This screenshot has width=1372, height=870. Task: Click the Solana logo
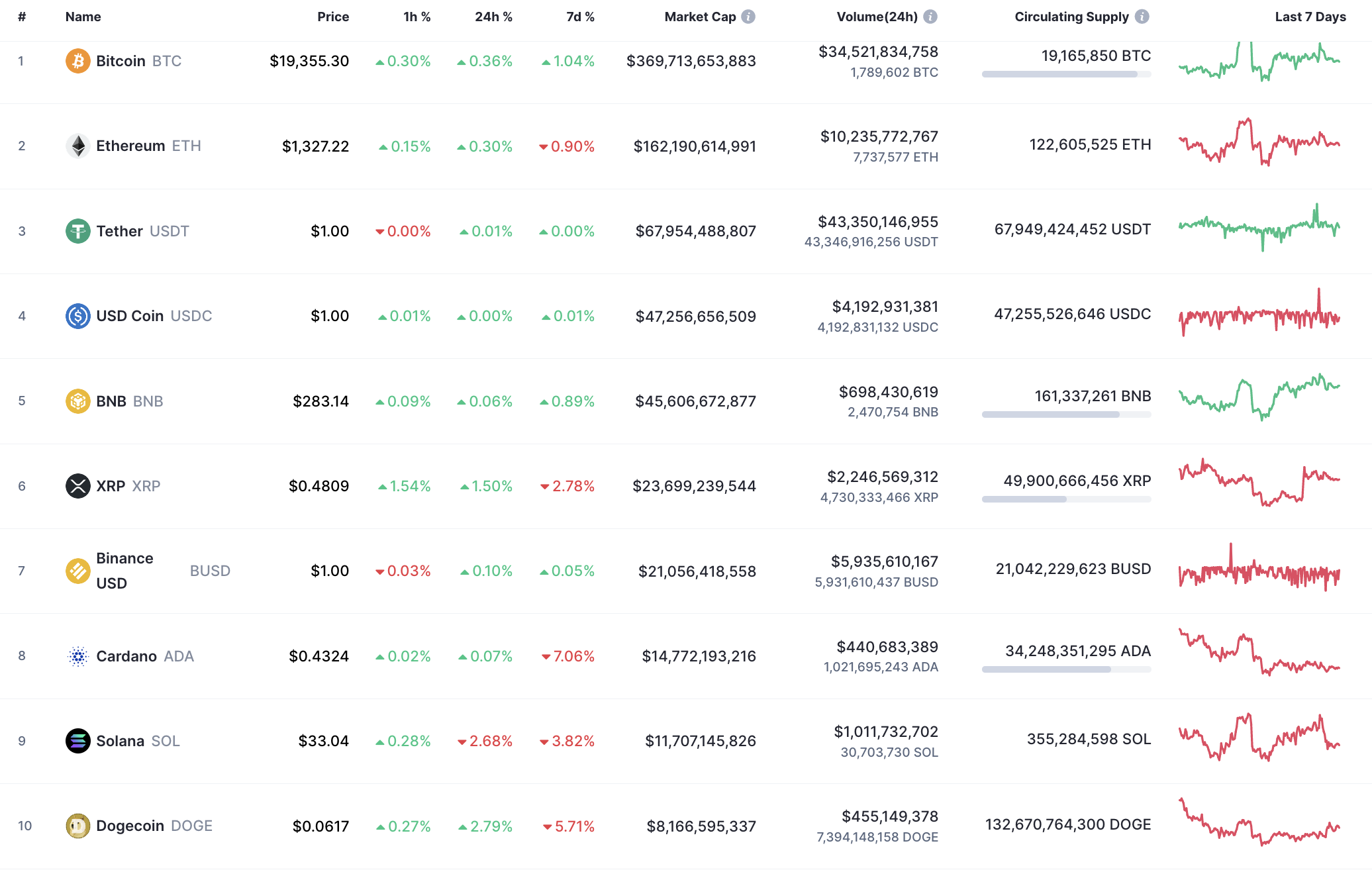[77, 741]
